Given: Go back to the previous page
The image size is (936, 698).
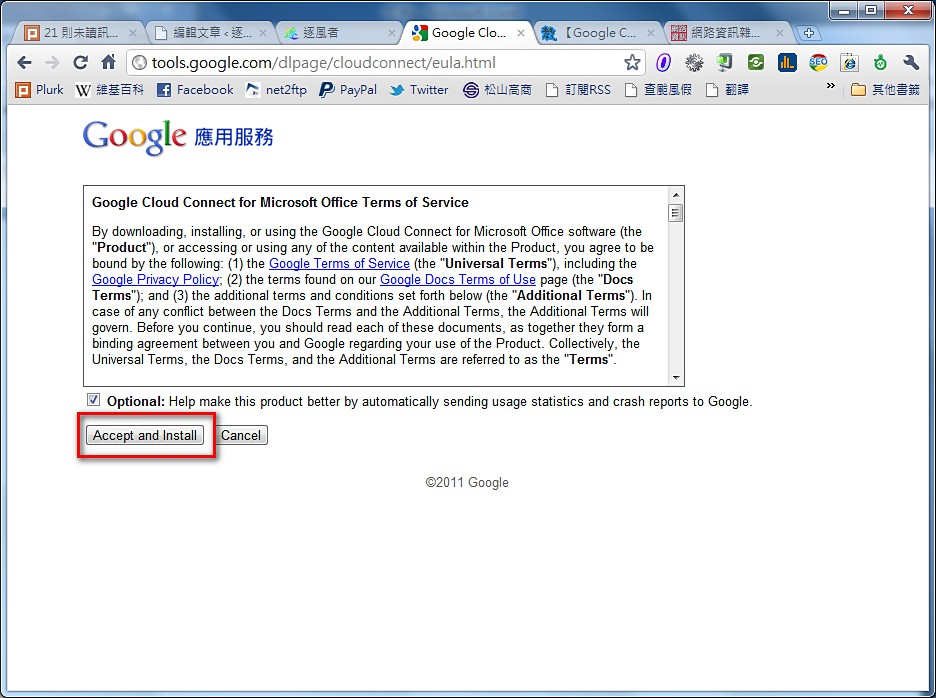Looking at the screenshot, I should [x=24, y=62].
